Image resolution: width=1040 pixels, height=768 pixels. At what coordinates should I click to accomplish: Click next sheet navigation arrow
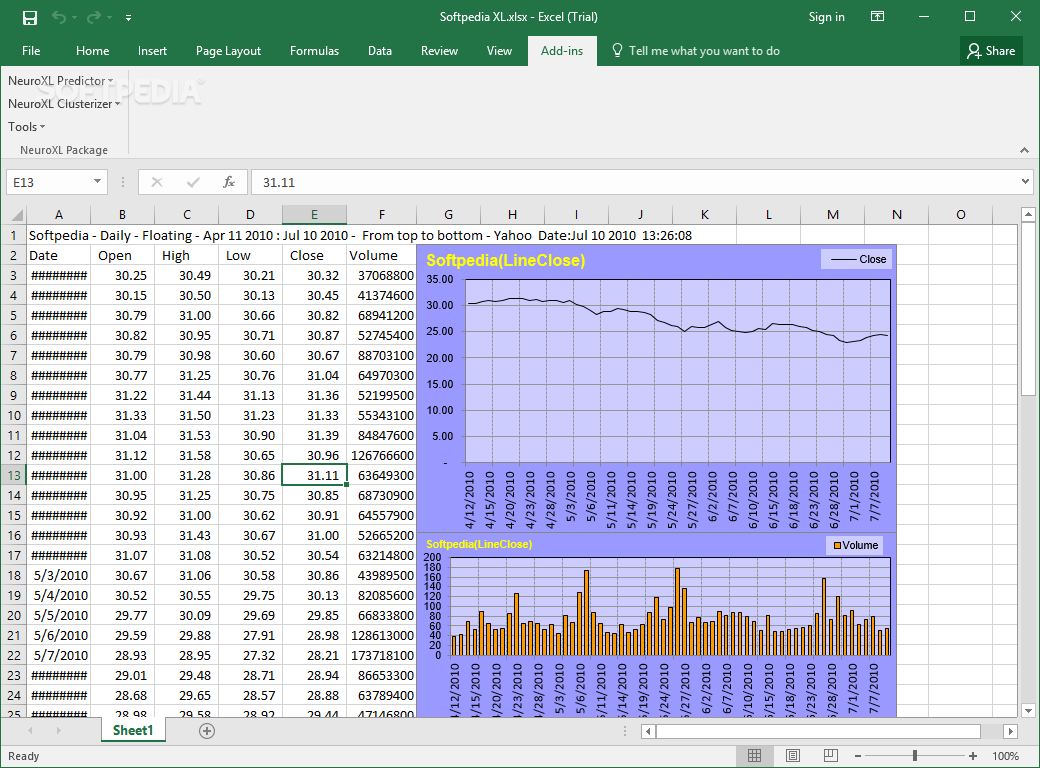pyautogui.click(x=58, y=731)
